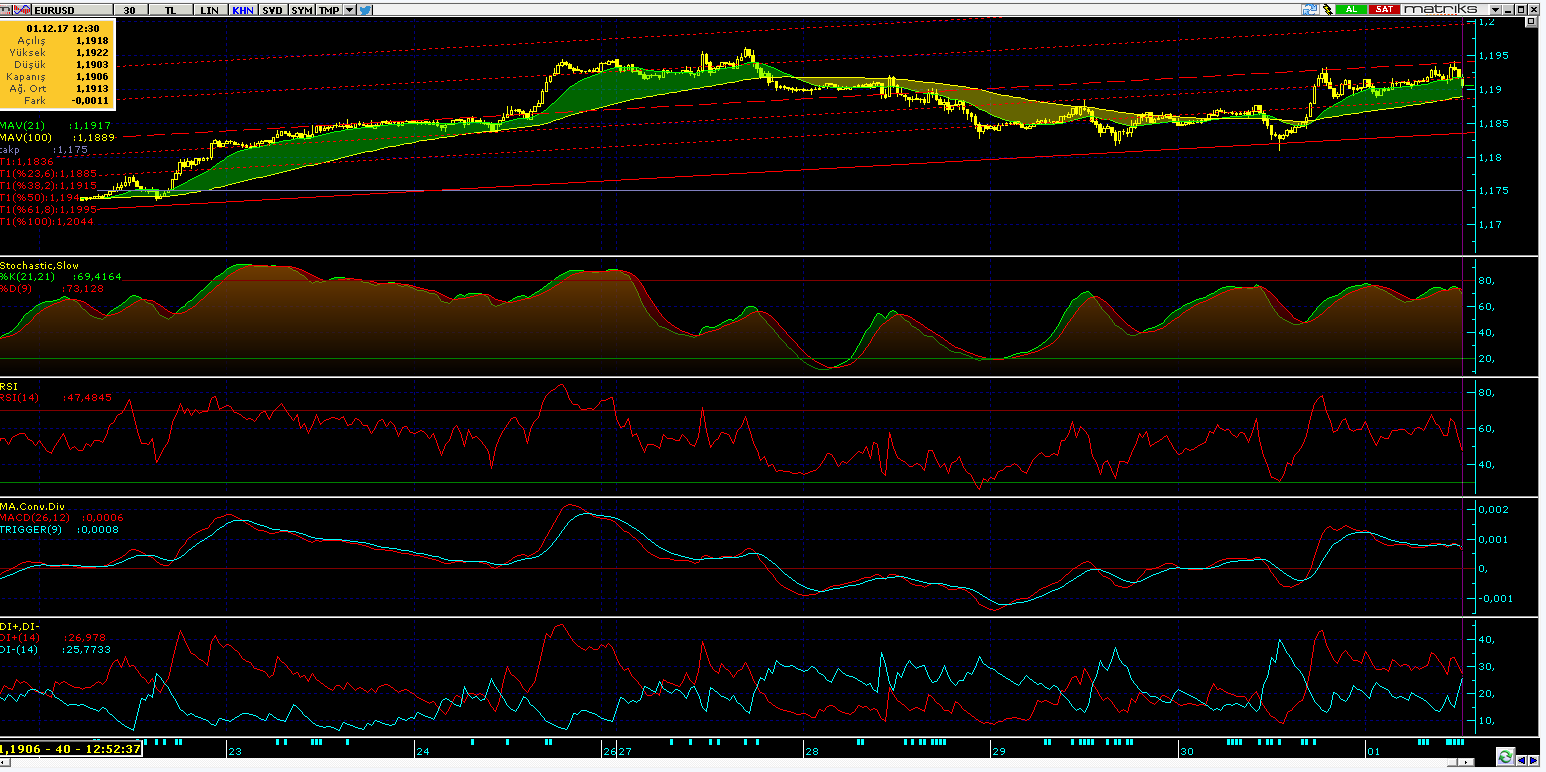Click the horizontal scrollbar right arrow
The image size is (1546, 772).
(x=1464, y=762)
